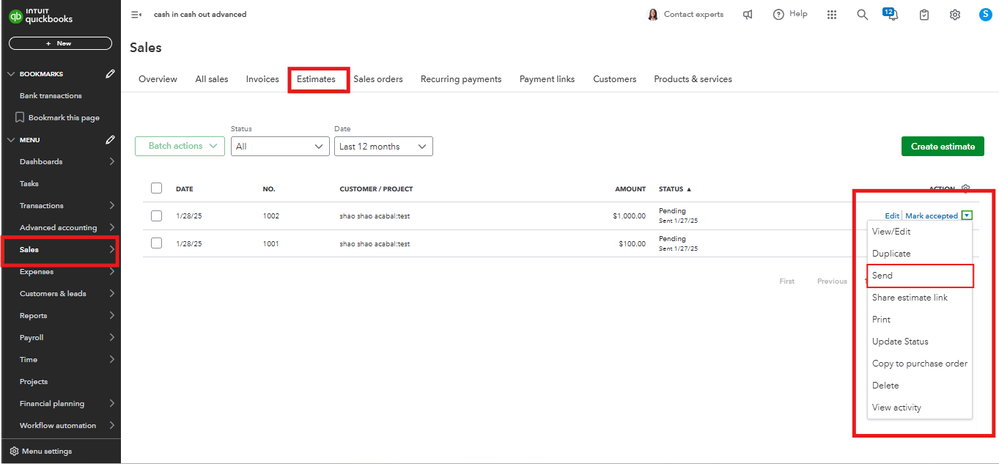
Task: Open the apps grid icon
Action: [831, 15]
